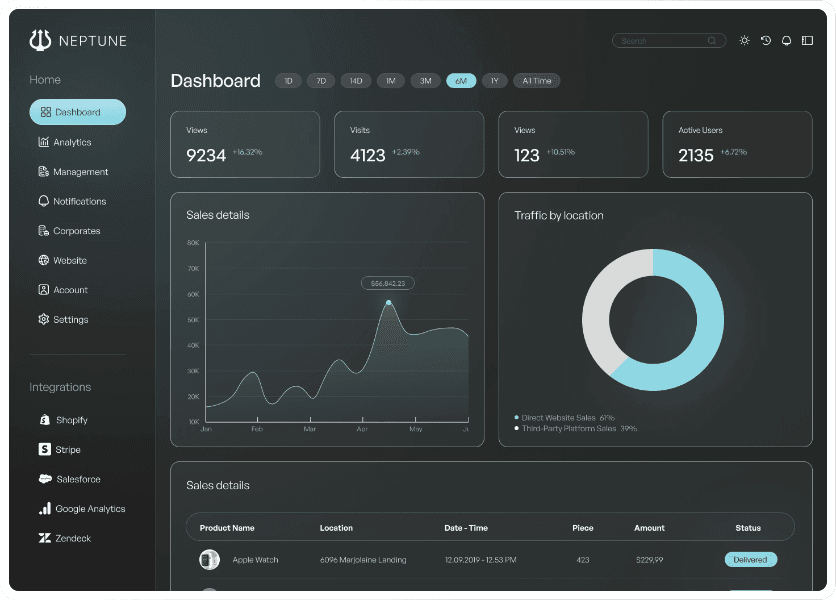836x600 pixels.
Task: Click the Apple Watch product thumbnail
Action: coord(210,559)
